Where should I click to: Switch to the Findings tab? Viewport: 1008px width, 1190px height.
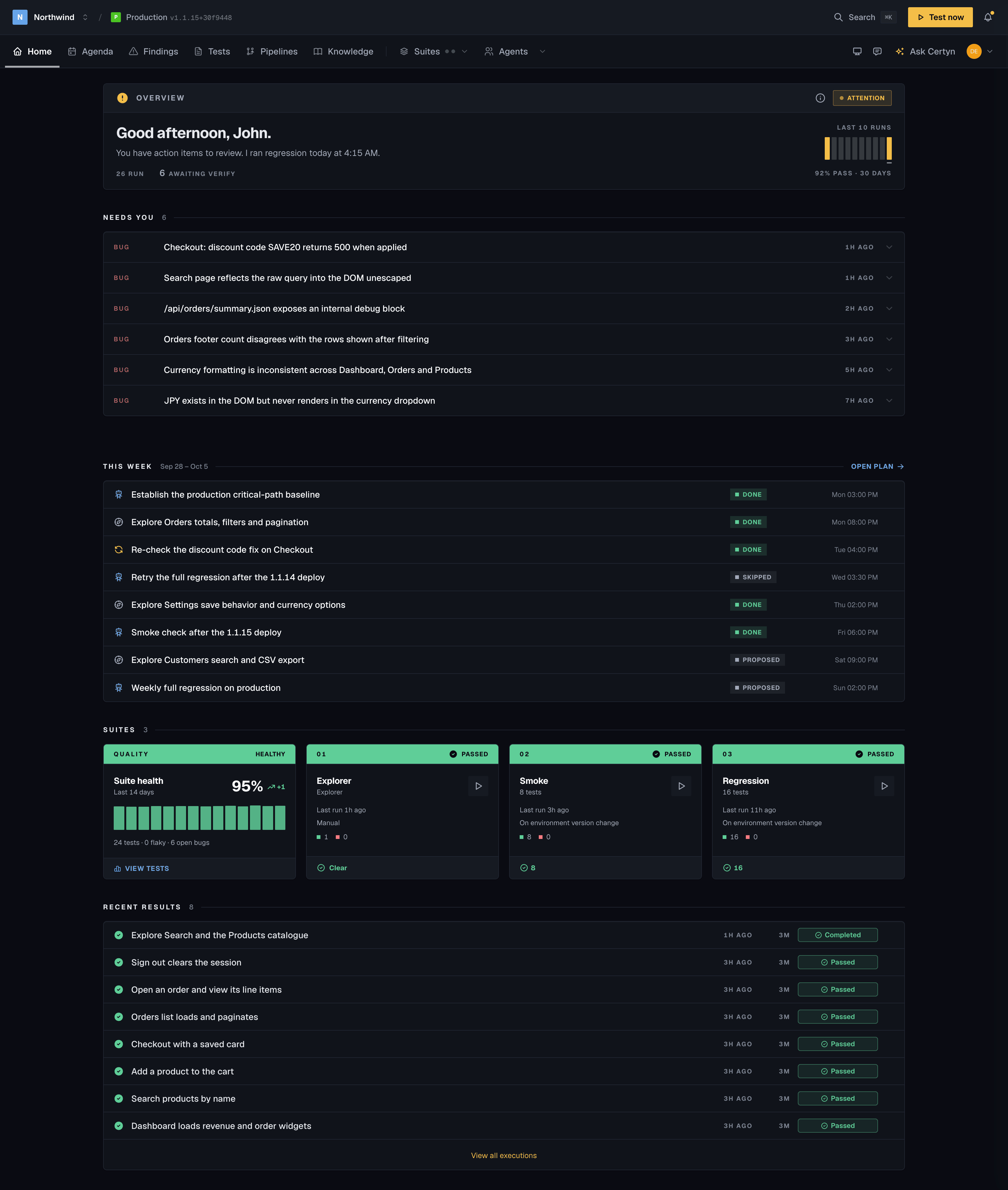click(154, 51)
